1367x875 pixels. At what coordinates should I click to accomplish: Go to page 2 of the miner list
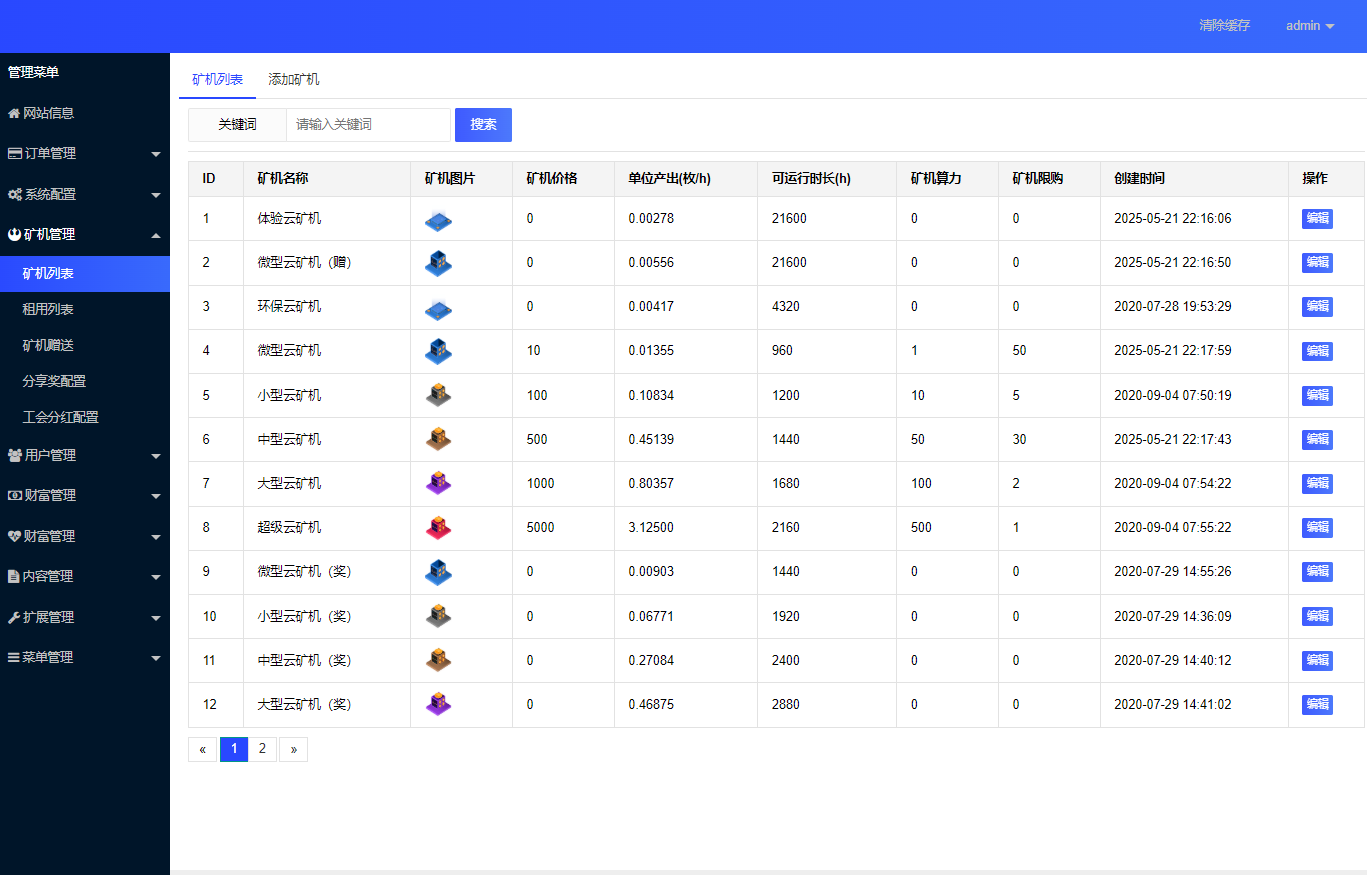point(262,748)
